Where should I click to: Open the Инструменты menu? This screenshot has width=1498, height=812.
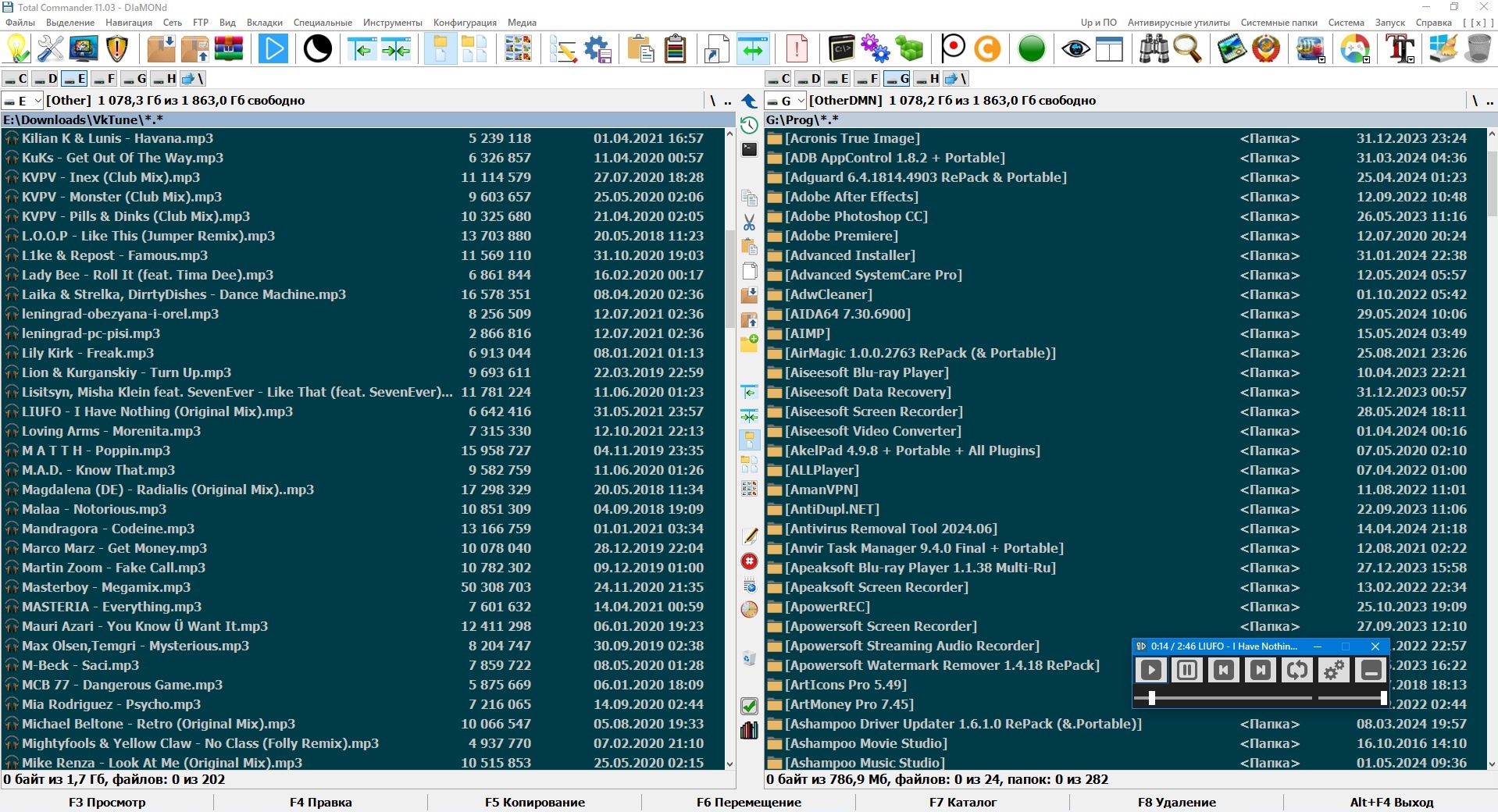click(x=393, y=23)
